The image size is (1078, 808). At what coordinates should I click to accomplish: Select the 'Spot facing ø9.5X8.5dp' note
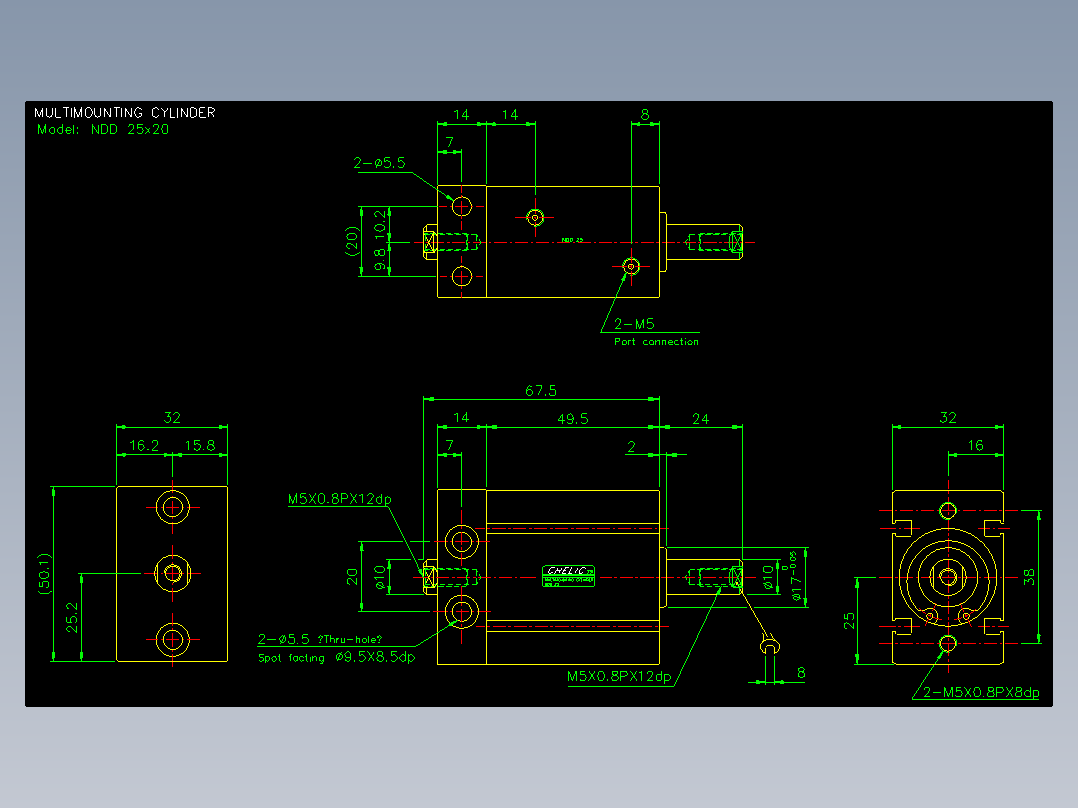(337, 657)
